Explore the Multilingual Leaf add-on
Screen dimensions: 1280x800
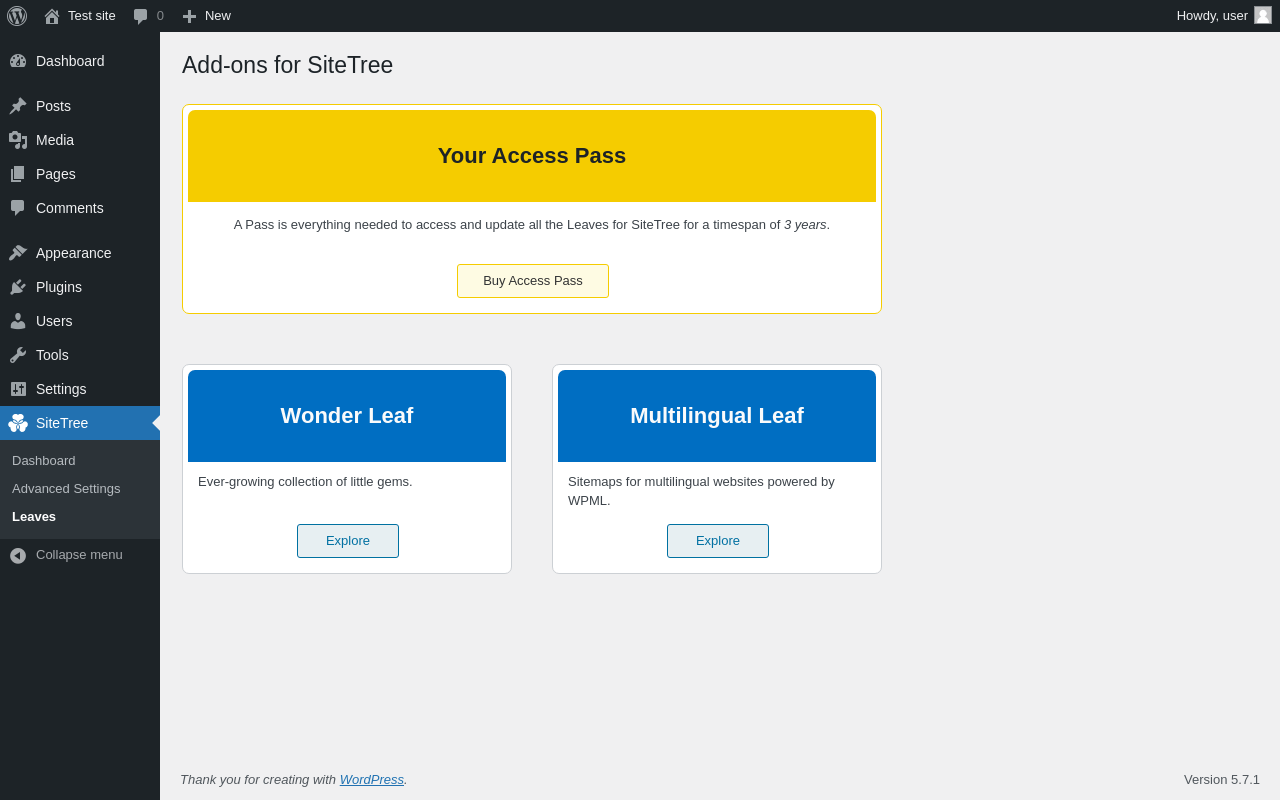718,541
